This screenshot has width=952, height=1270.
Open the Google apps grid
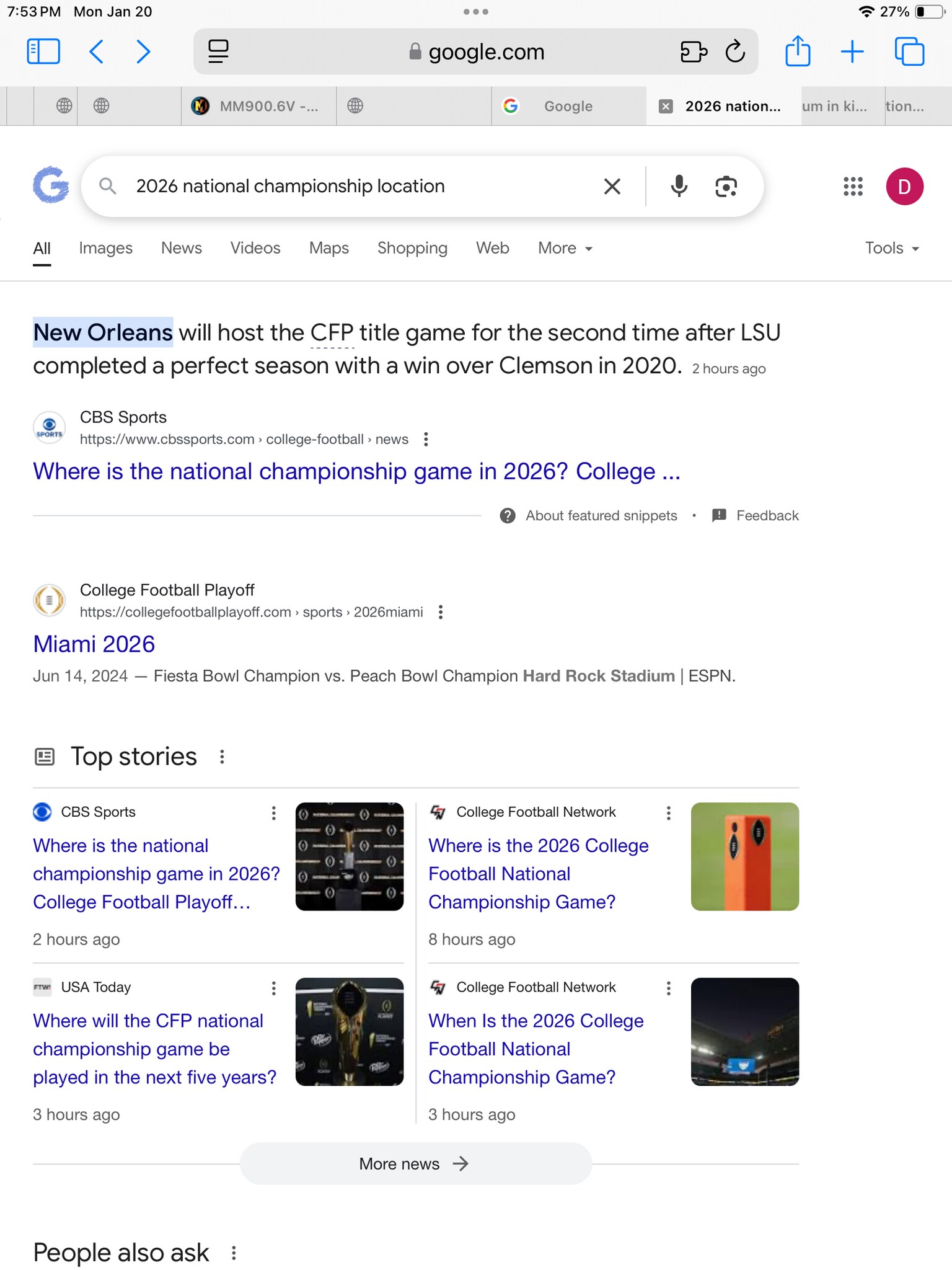[853, 186]
